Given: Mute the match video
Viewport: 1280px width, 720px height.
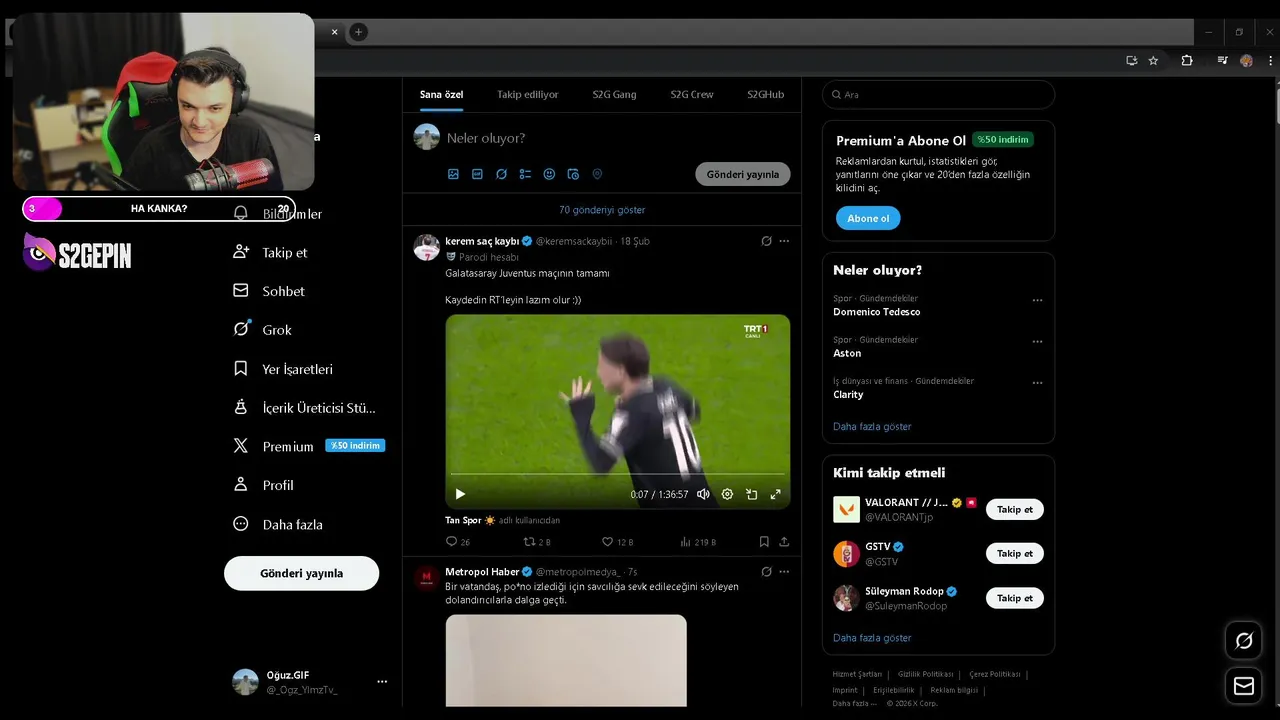Looking at the screenshot, I should point(703,494).
